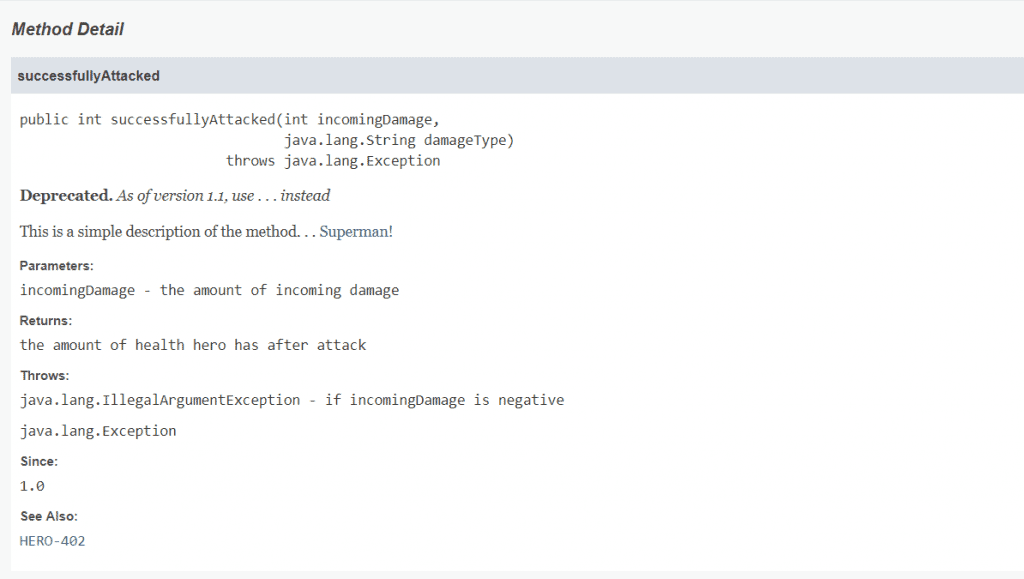Click the public int successfullyAttacked signature line
1024x579 pixels.
230,119
